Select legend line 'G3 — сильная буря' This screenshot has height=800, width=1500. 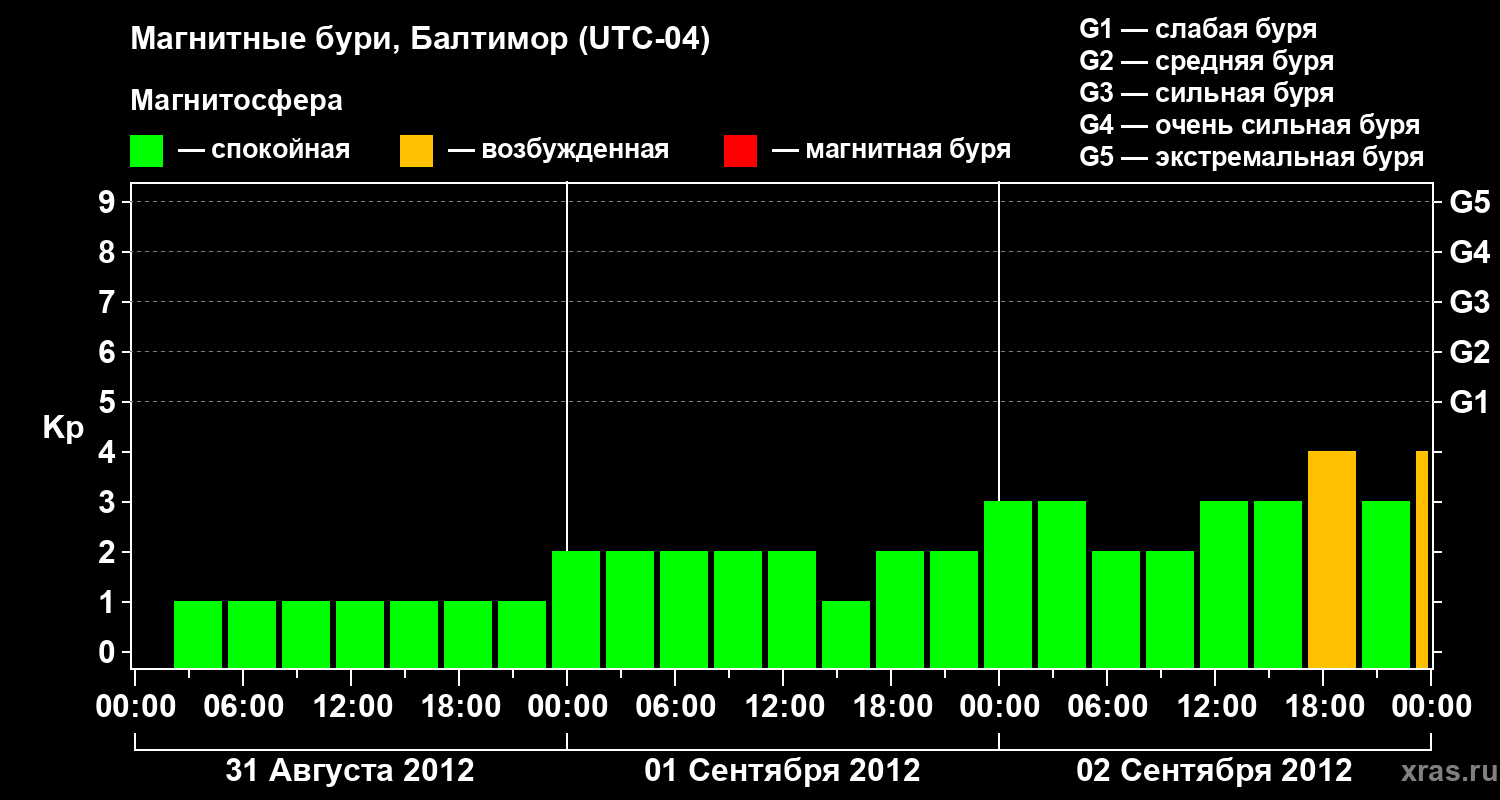1206,93
